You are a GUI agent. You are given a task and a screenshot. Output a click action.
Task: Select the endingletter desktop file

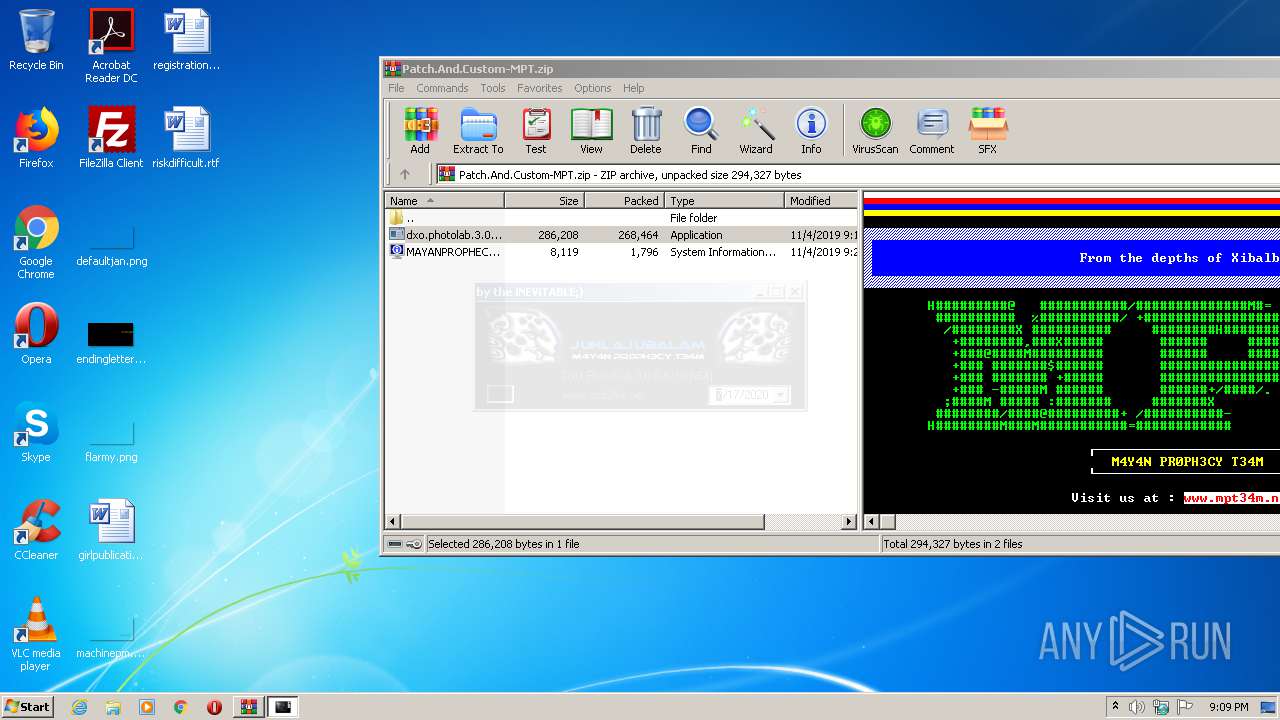tap(111, 340)
